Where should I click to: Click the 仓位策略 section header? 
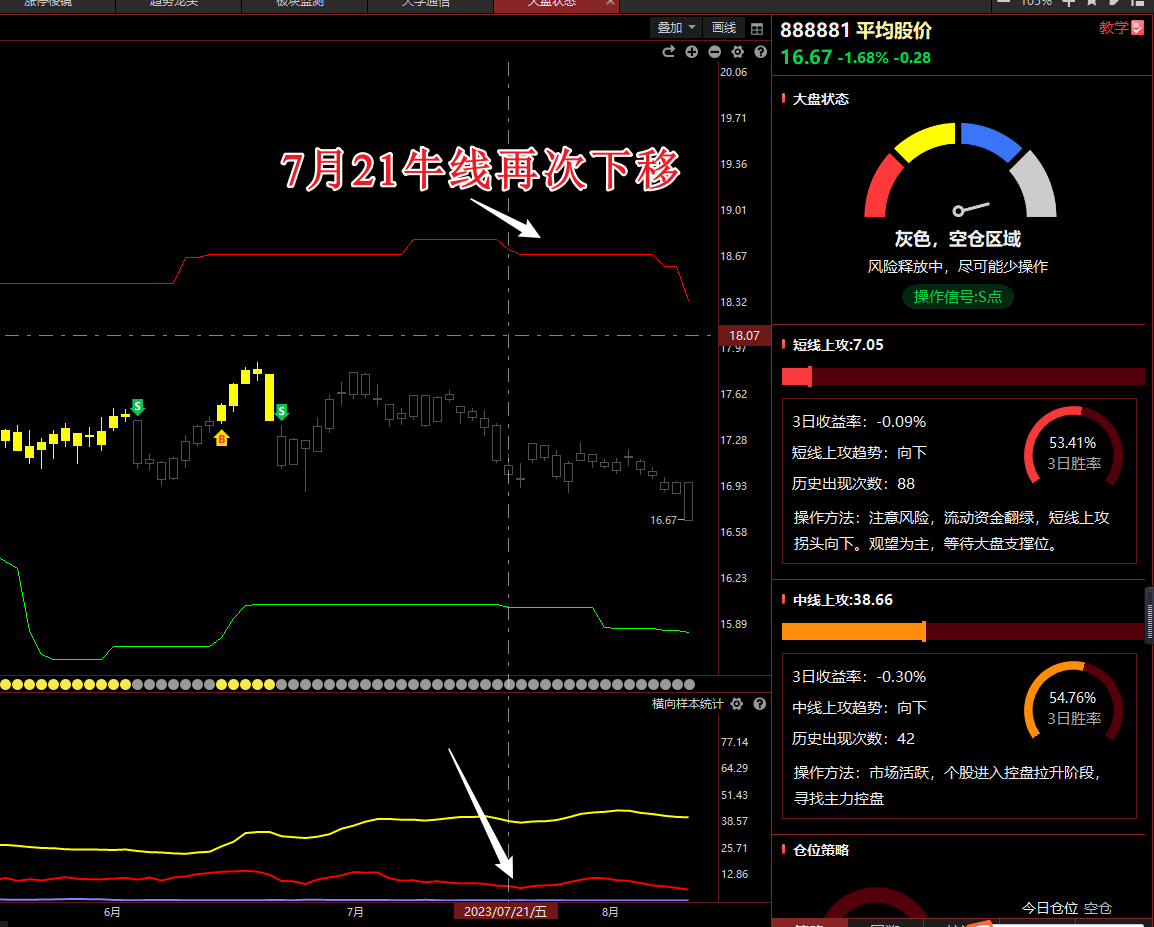(820, 850)
